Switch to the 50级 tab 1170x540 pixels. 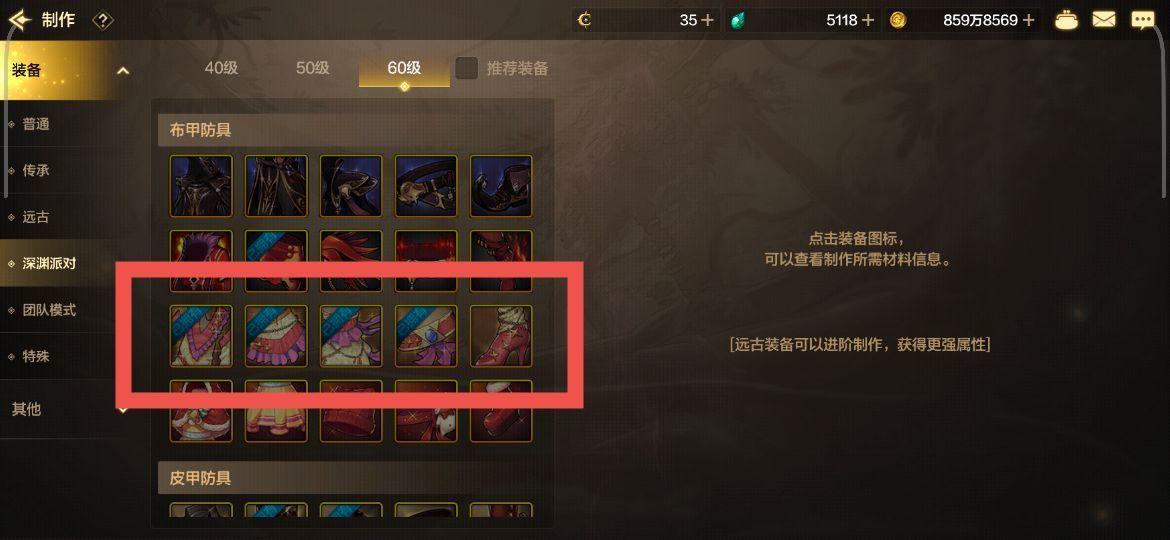point(313,68)
